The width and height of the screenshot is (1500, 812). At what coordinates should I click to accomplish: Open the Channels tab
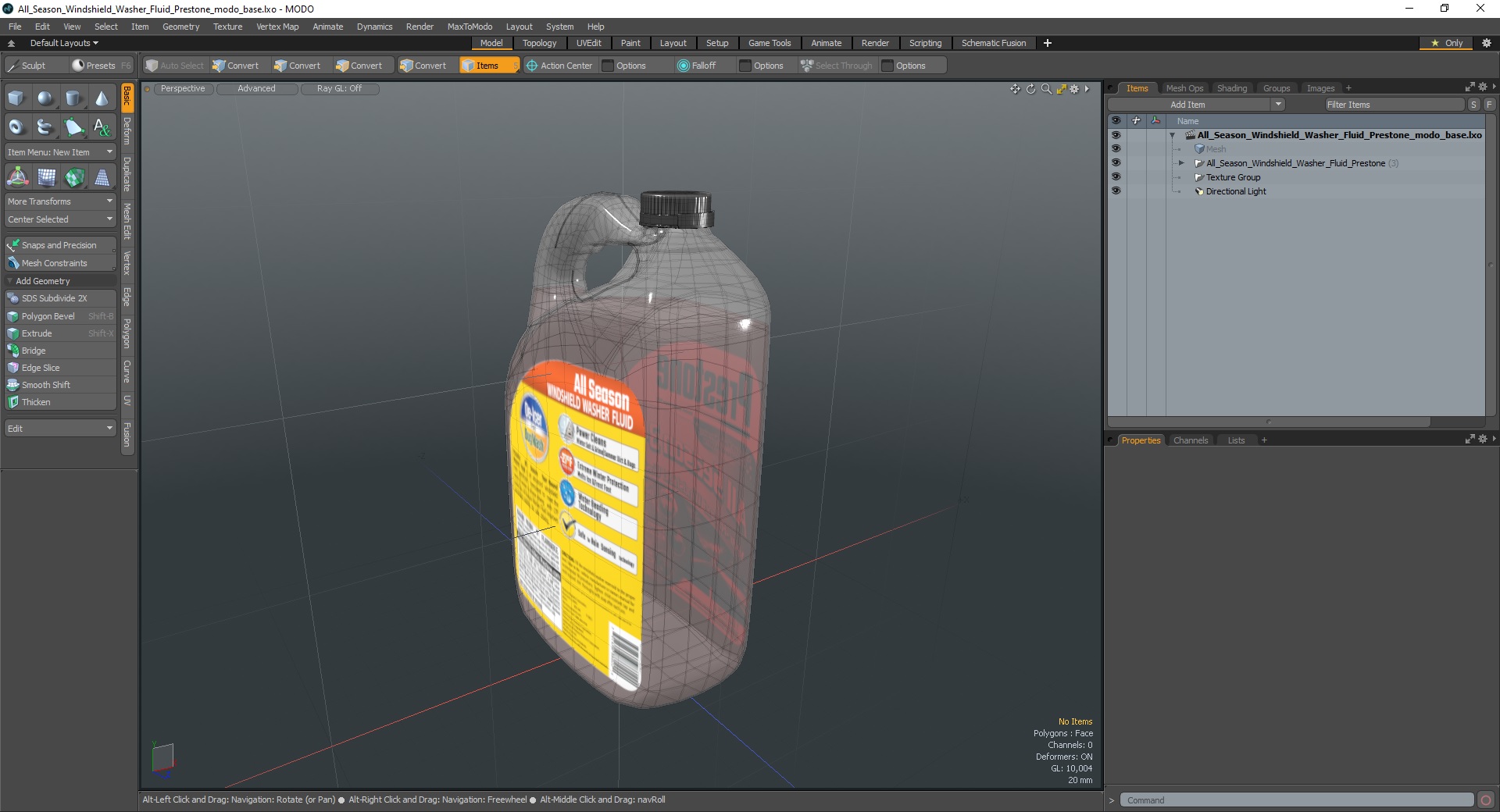pos(1191,440)
